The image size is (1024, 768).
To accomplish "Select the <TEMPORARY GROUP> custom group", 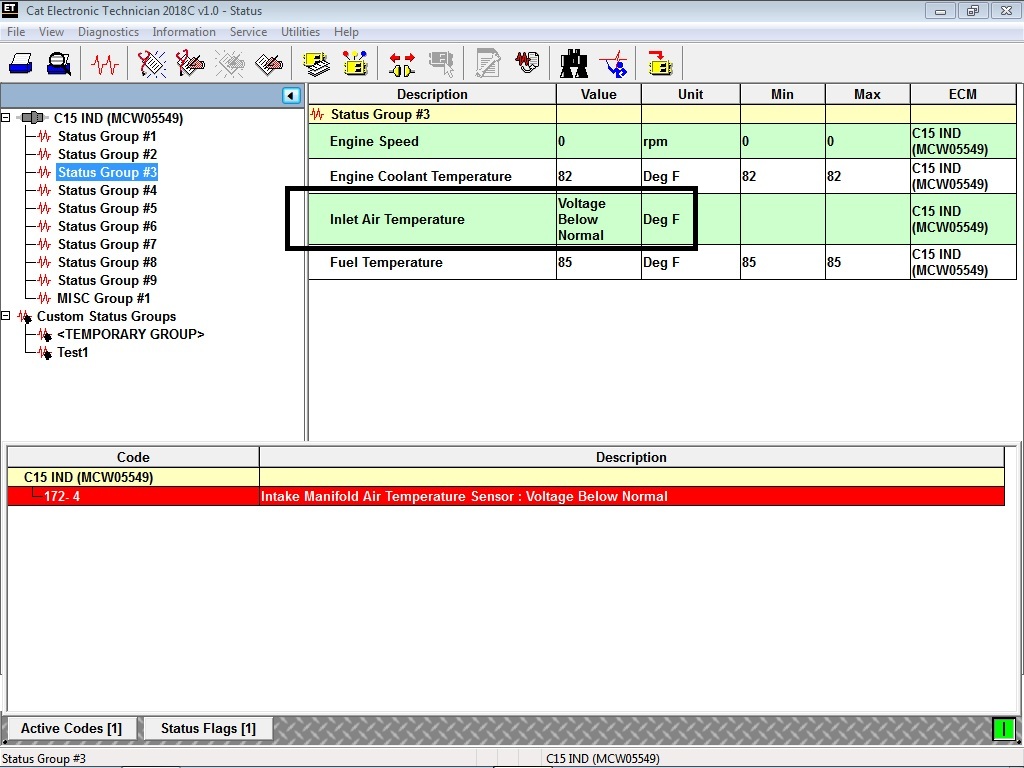I will 131,334.
